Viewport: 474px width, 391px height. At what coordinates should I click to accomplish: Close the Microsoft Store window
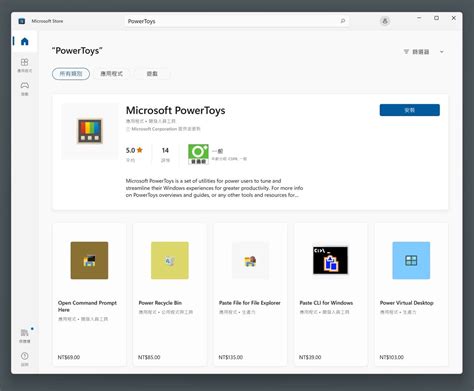[x=454, y=18]
